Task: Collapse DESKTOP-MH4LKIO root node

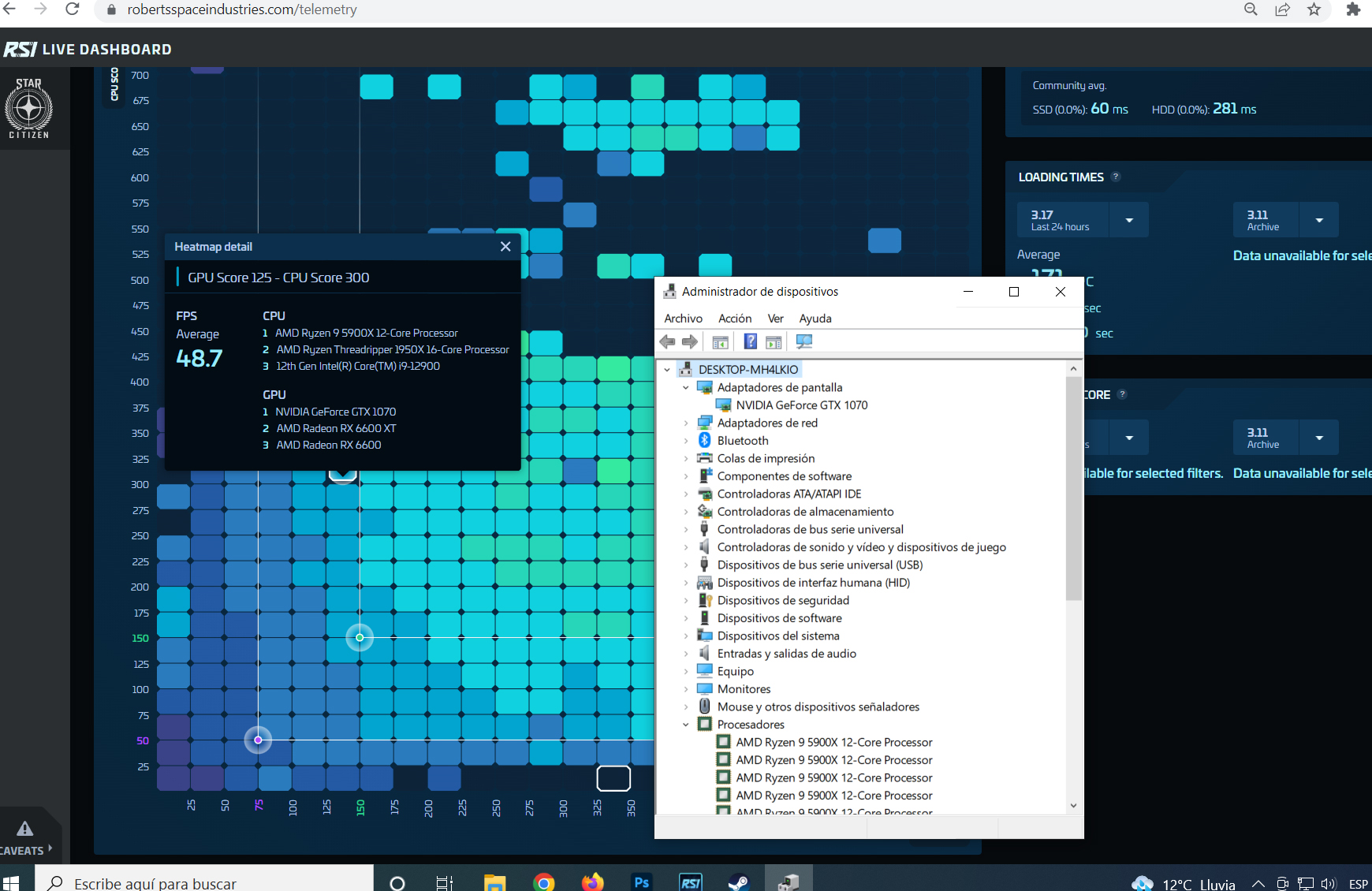Action: click(x=668, y=369)
